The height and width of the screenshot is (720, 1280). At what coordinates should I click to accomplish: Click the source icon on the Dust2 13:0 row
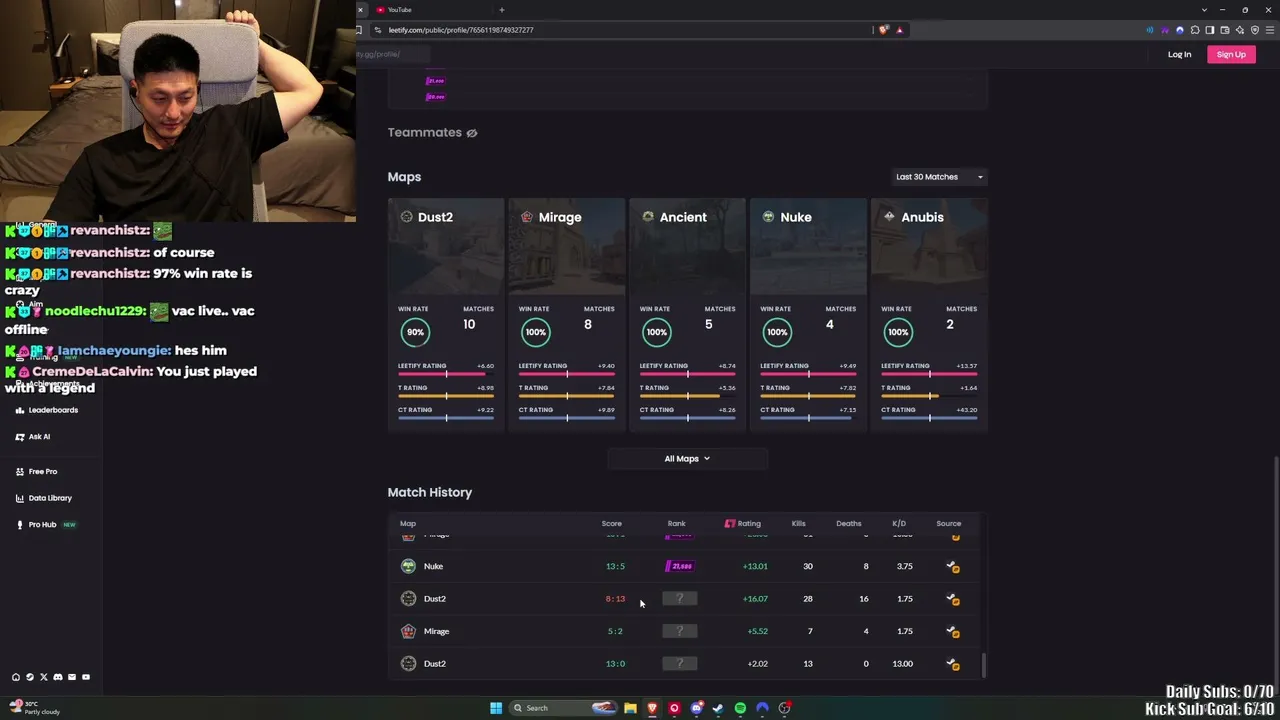click(953, 664)
